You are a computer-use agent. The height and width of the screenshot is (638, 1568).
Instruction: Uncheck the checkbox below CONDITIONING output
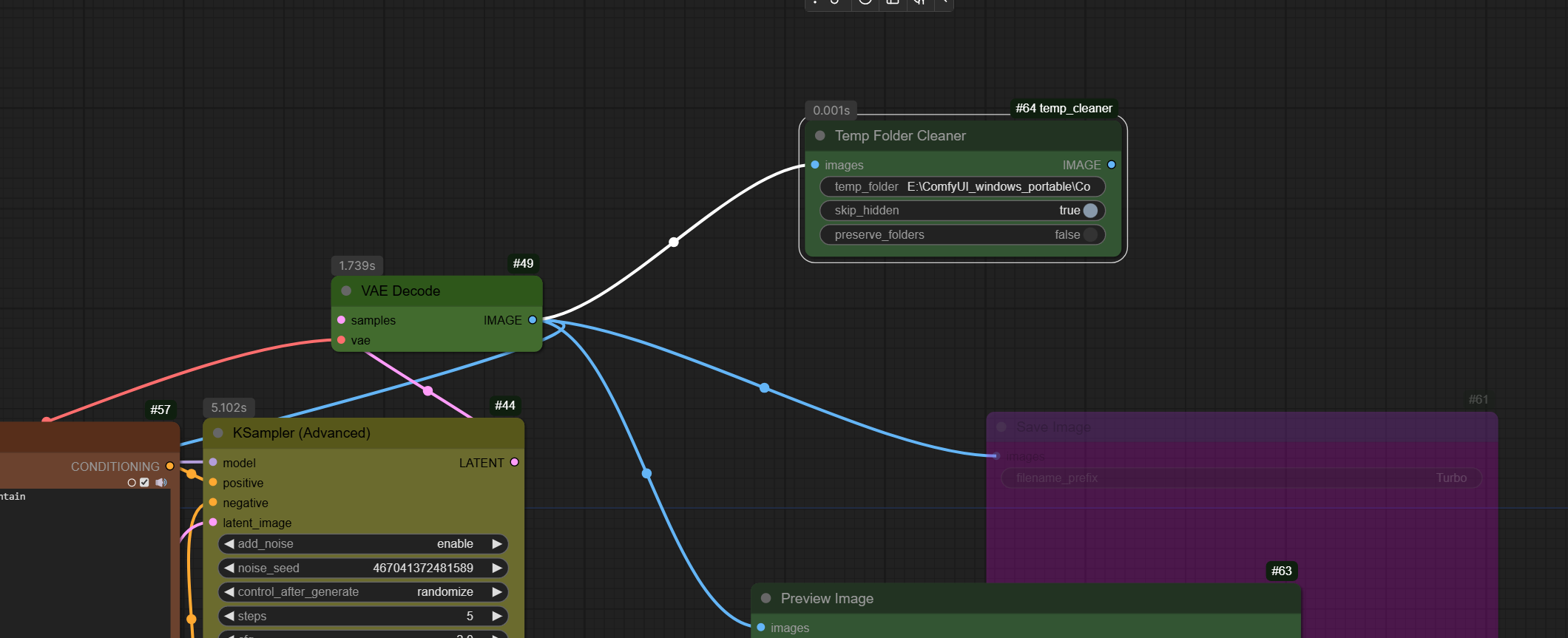144,483
